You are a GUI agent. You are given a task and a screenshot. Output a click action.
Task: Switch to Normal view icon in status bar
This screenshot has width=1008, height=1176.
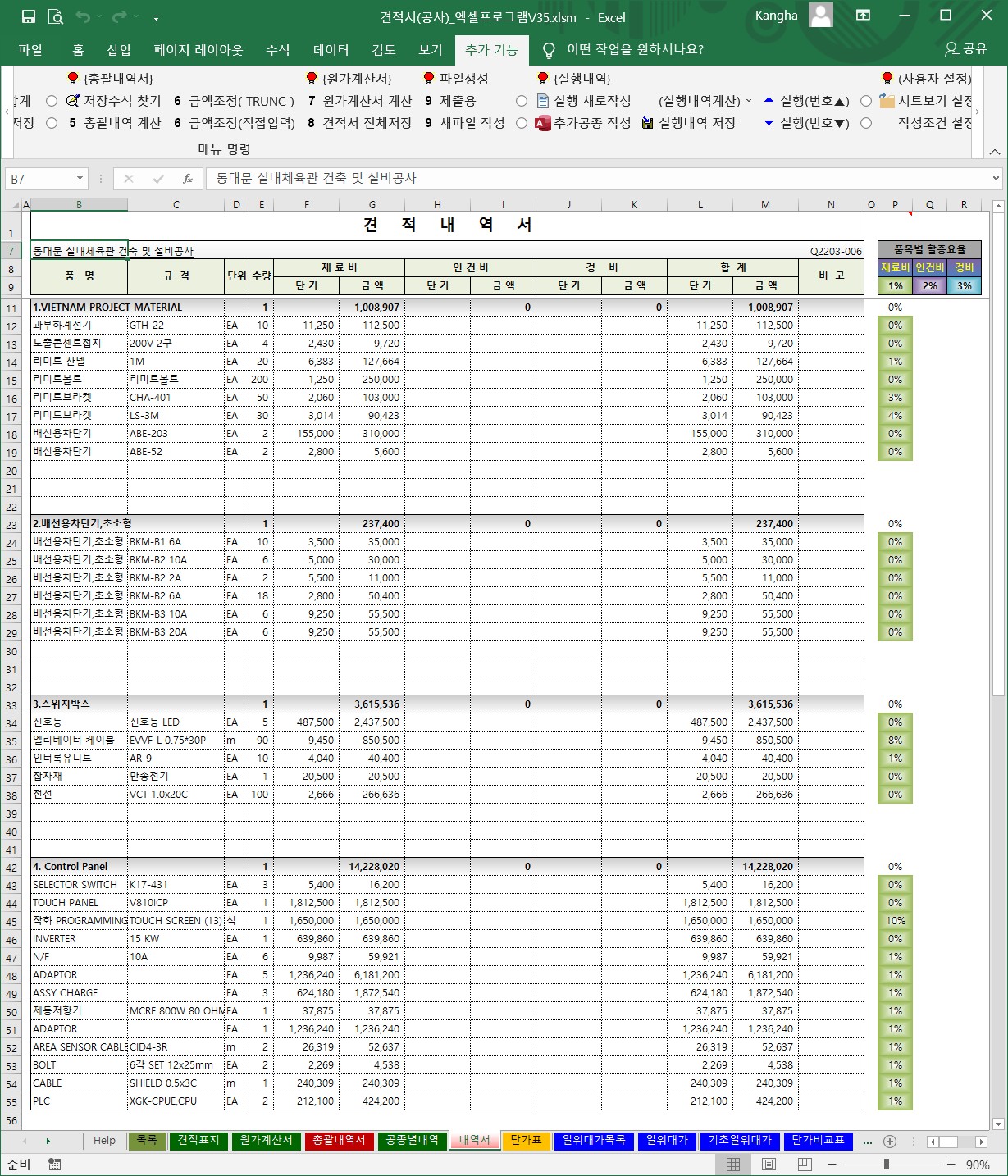(733, 1165)
